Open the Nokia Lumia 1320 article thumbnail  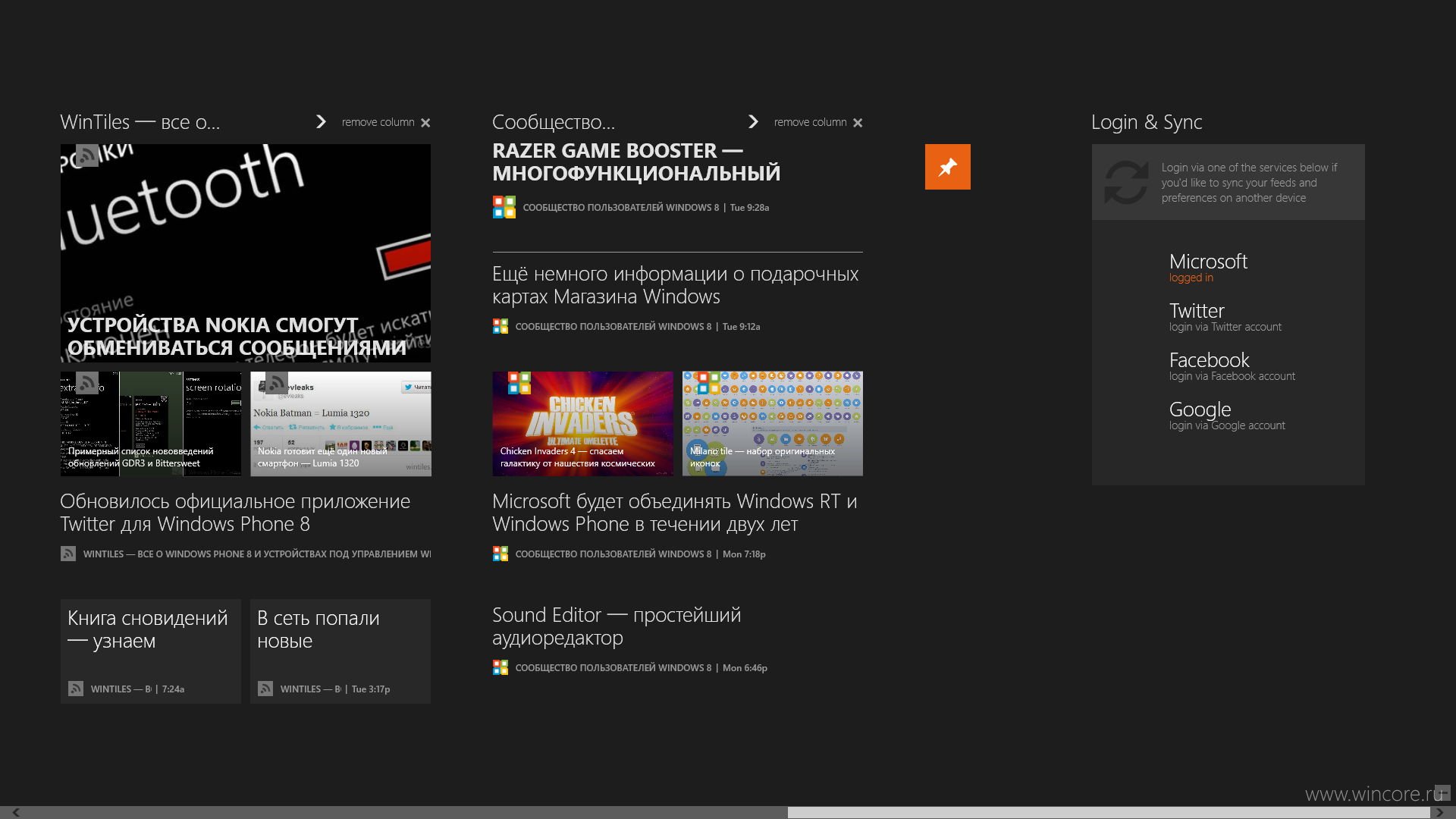coord(340,424)
